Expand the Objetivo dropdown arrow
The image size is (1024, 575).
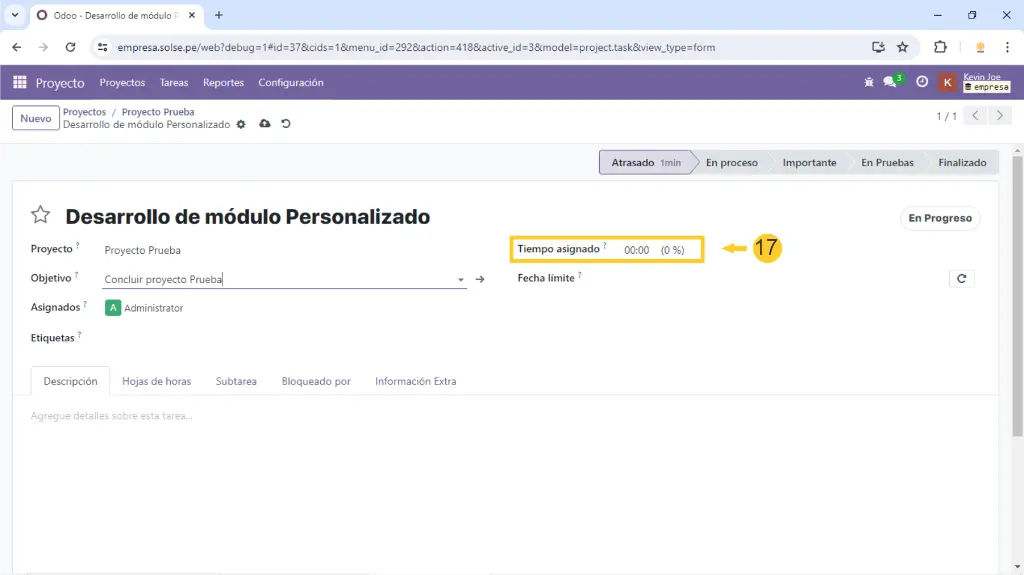click(461, 281)
